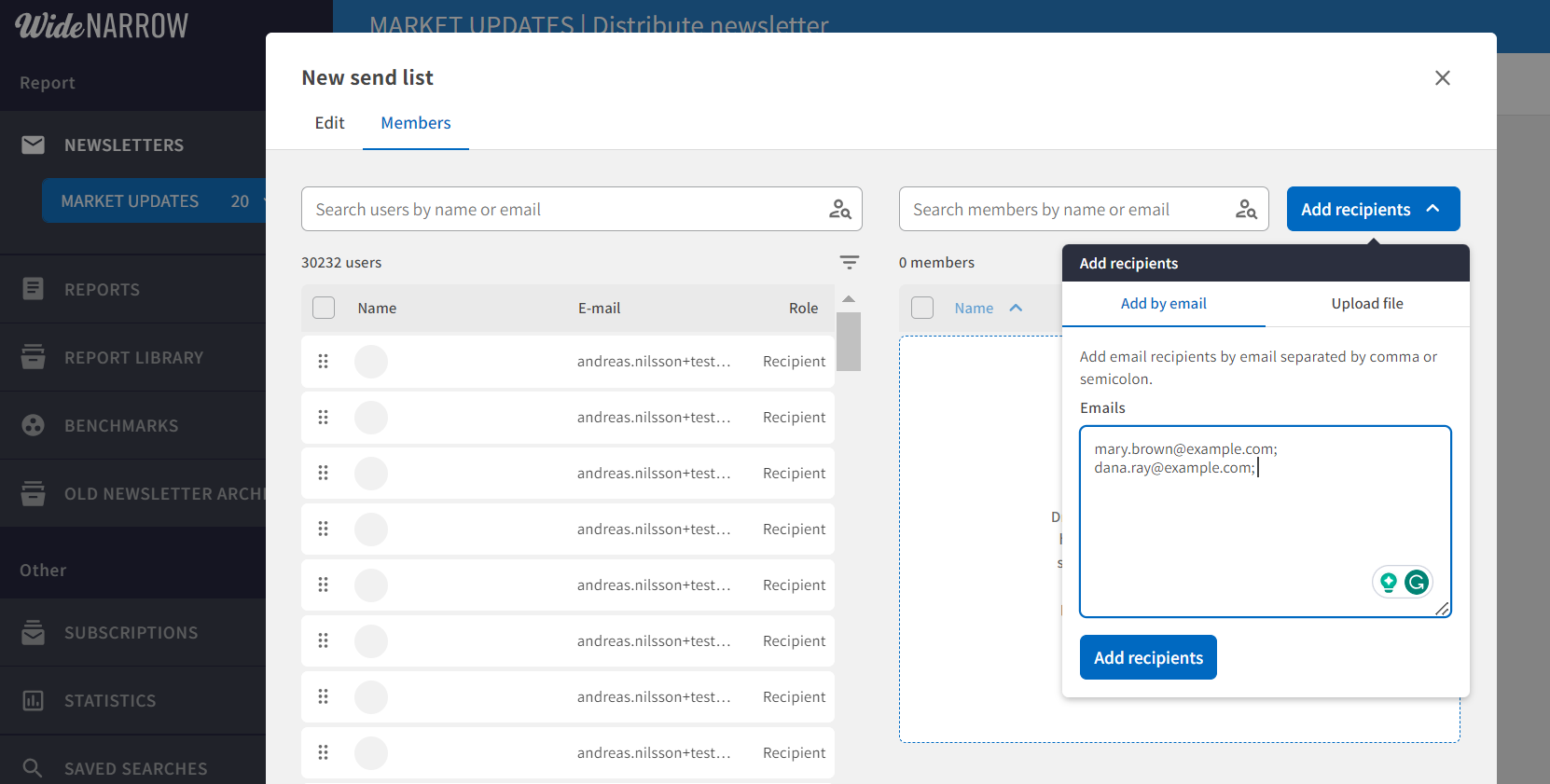Click user search icon in users search box
Viewport: 1550px width, 784px height.
click(x=839, y=209)
